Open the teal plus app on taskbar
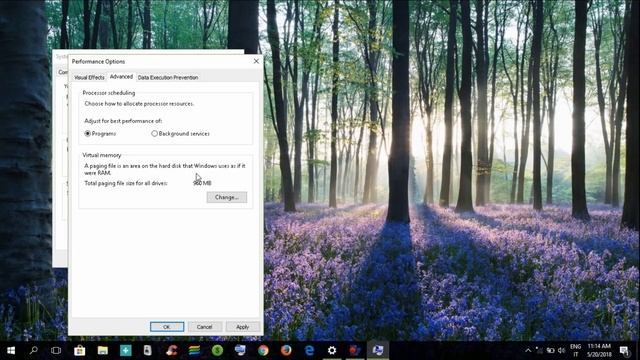640x360 pixels. (126, 350)
